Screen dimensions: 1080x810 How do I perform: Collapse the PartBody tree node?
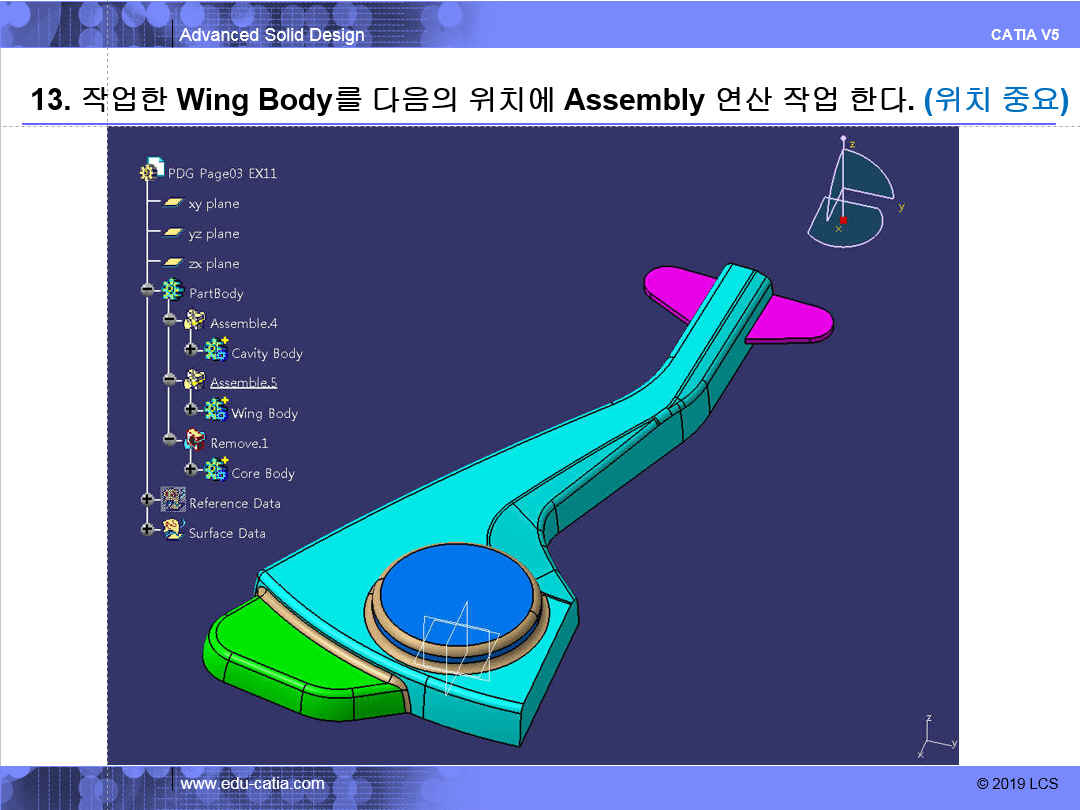pyautogui.click(x=148, y=291)
